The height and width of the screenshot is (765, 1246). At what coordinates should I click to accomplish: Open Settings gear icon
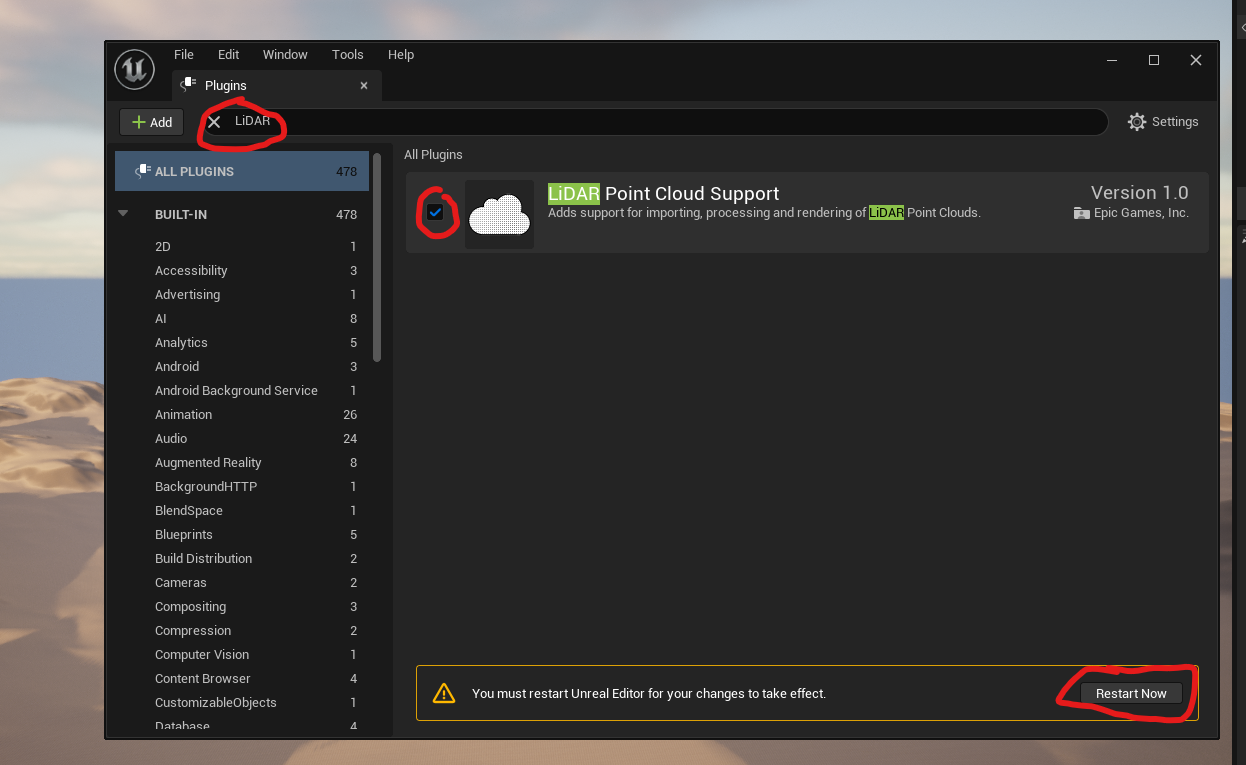point(1137,122)
